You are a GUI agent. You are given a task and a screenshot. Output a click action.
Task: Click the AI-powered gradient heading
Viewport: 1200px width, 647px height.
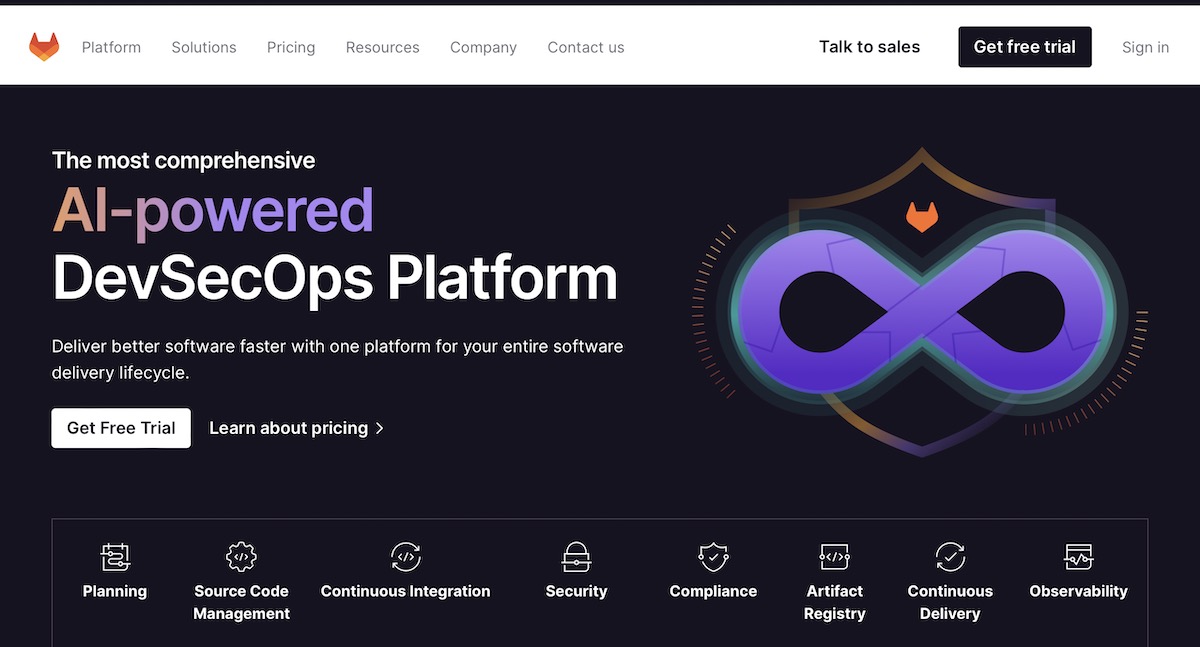coord(213,212)
